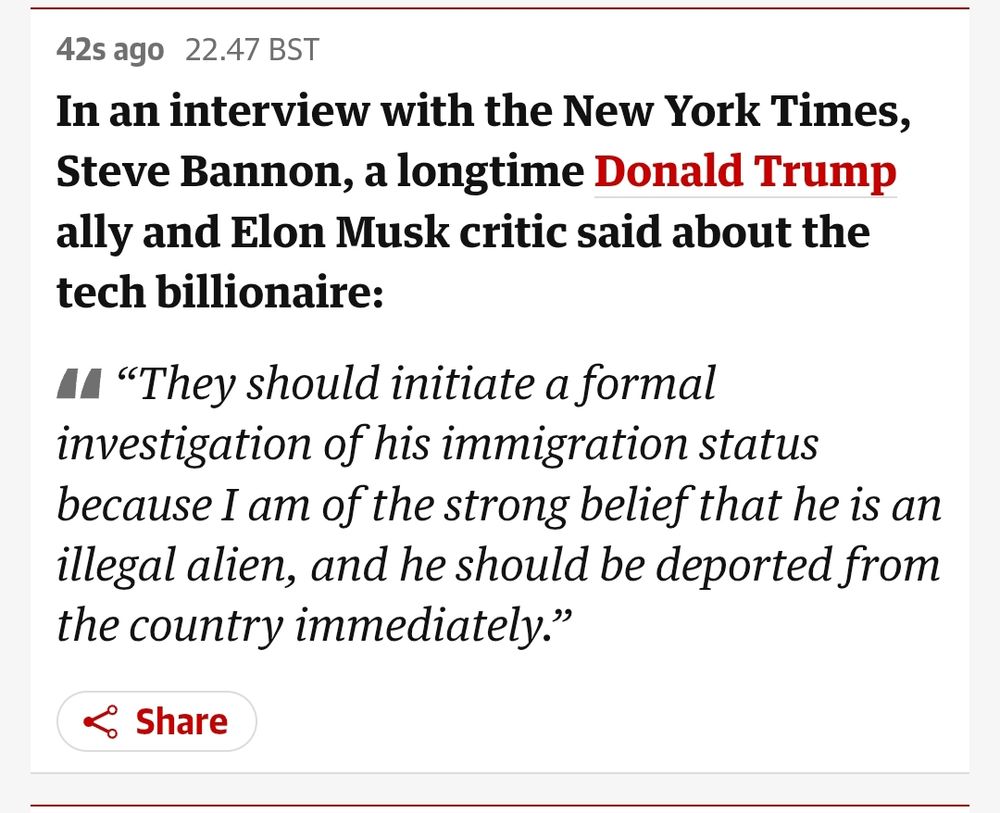Click the word interview in the headline
1000x813 pixels.
point(268,112)
